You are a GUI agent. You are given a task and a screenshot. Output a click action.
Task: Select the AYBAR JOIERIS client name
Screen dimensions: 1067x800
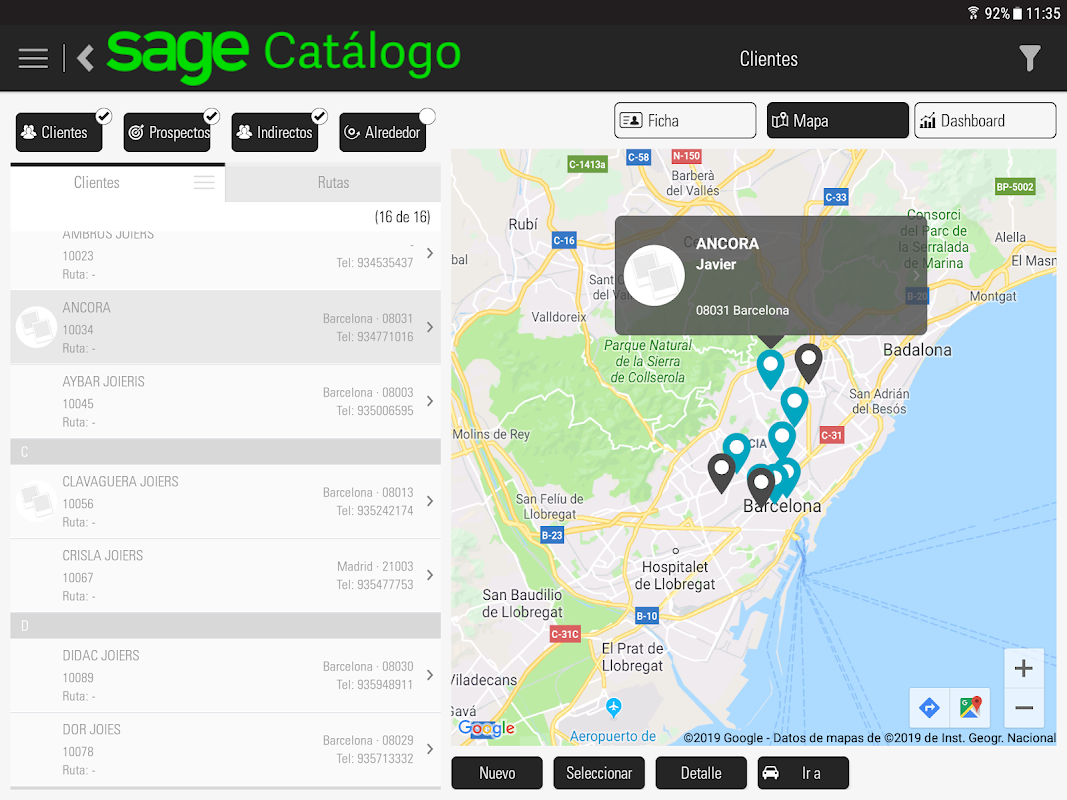[103, 382]
